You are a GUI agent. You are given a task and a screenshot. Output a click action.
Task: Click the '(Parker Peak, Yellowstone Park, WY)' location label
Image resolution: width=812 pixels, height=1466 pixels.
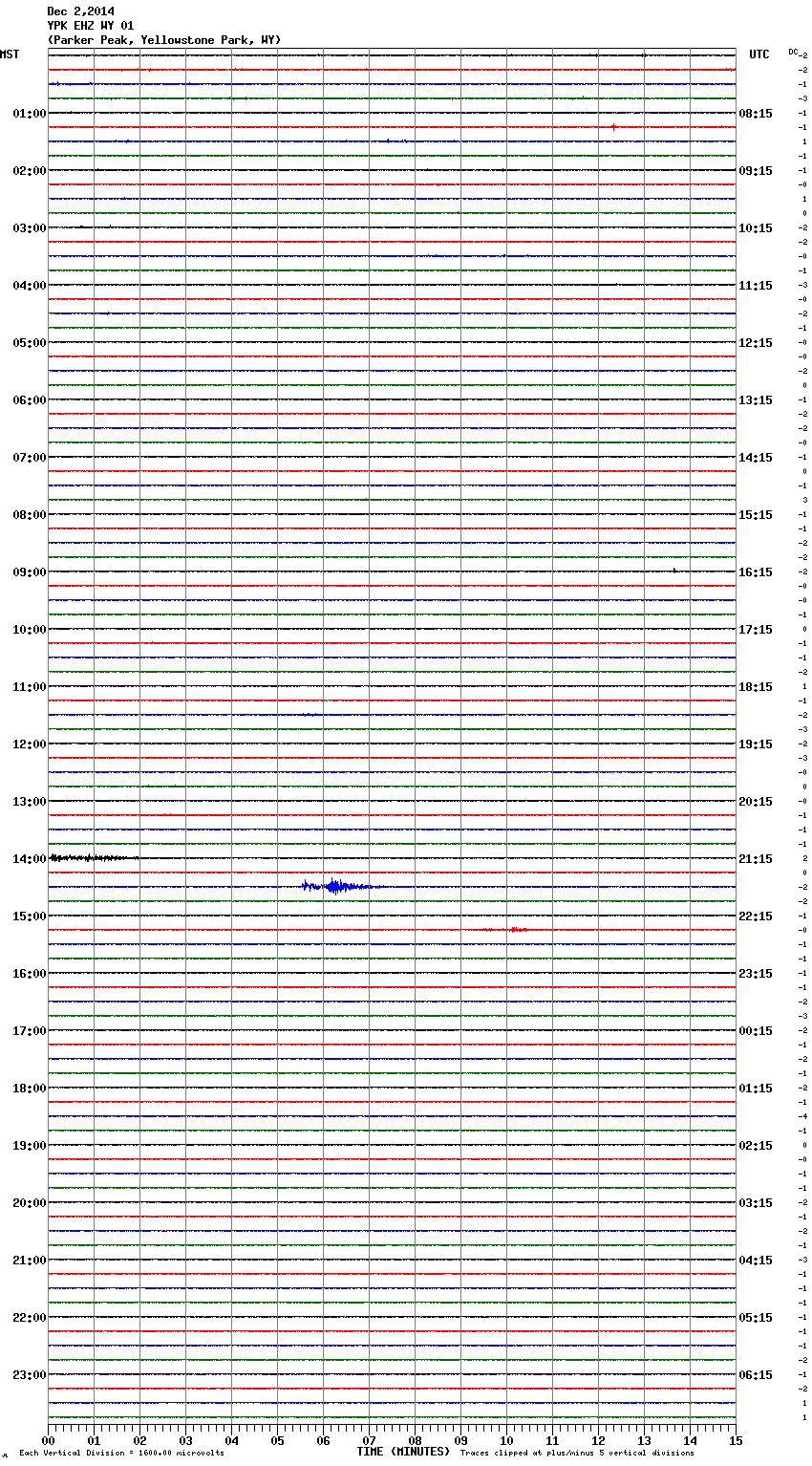pos(164,40)
